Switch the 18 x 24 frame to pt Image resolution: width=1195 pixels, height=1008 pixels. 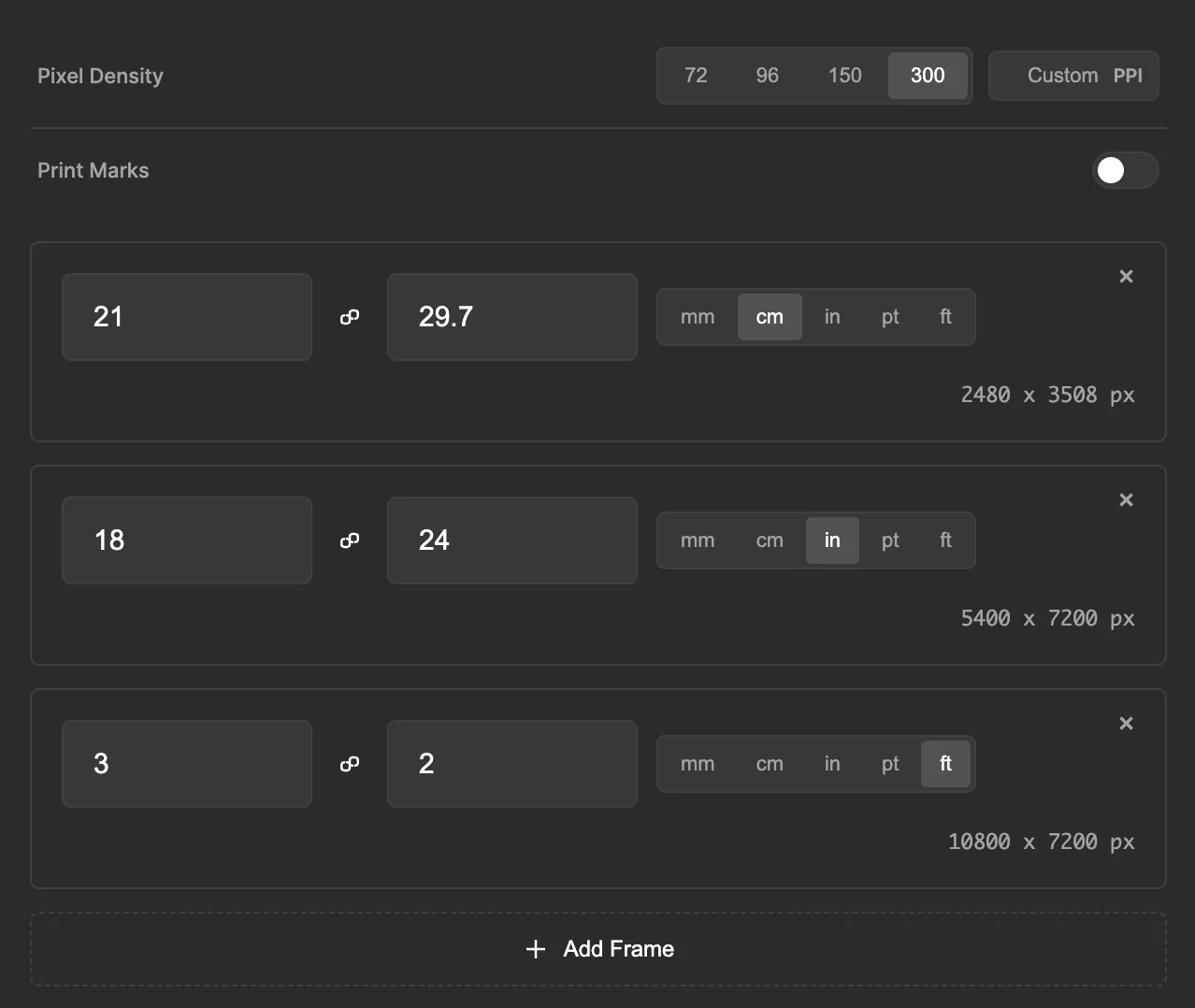point(890,540)
